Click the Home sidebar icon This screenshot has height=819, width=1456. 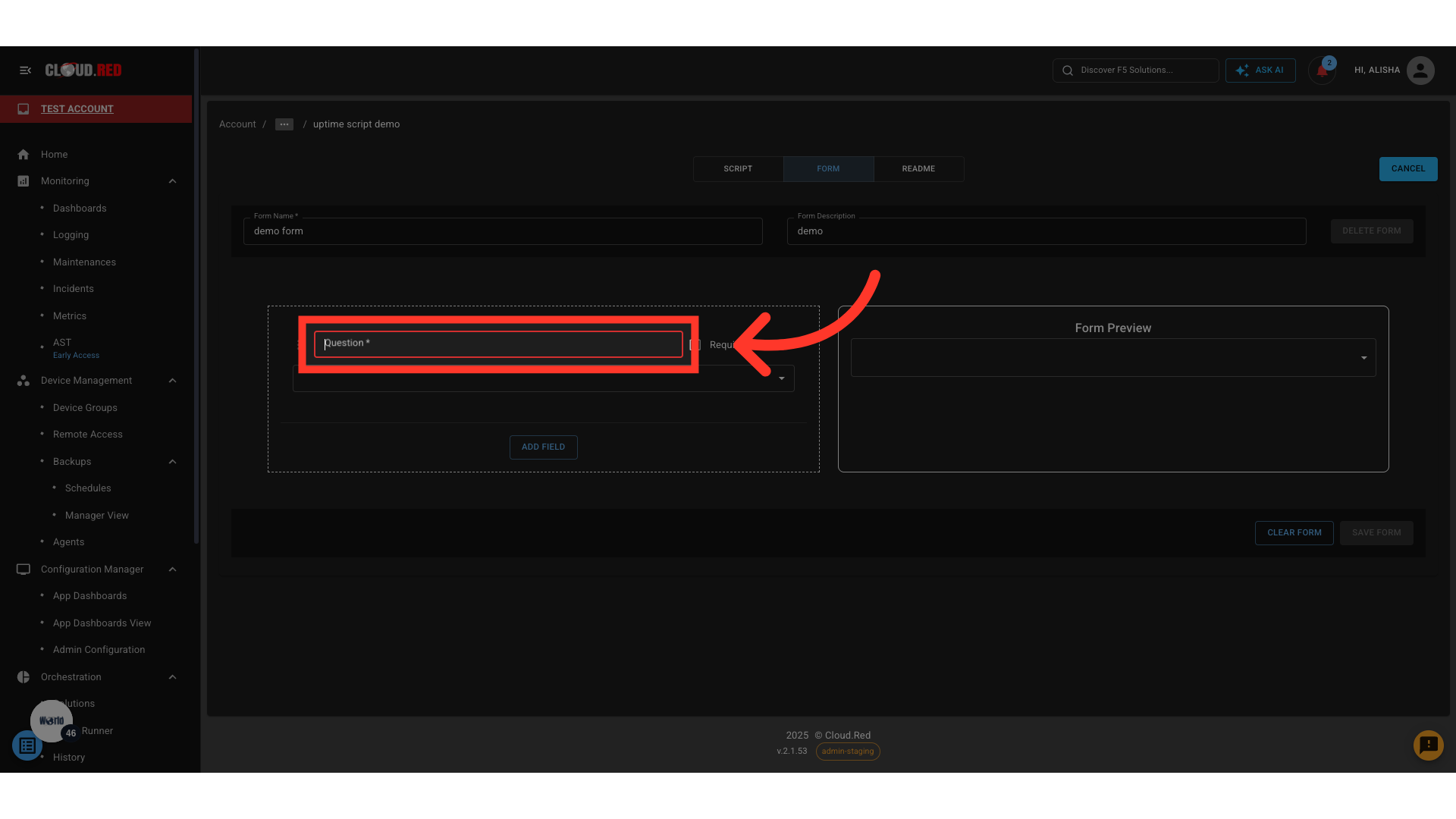click(24, 155)
